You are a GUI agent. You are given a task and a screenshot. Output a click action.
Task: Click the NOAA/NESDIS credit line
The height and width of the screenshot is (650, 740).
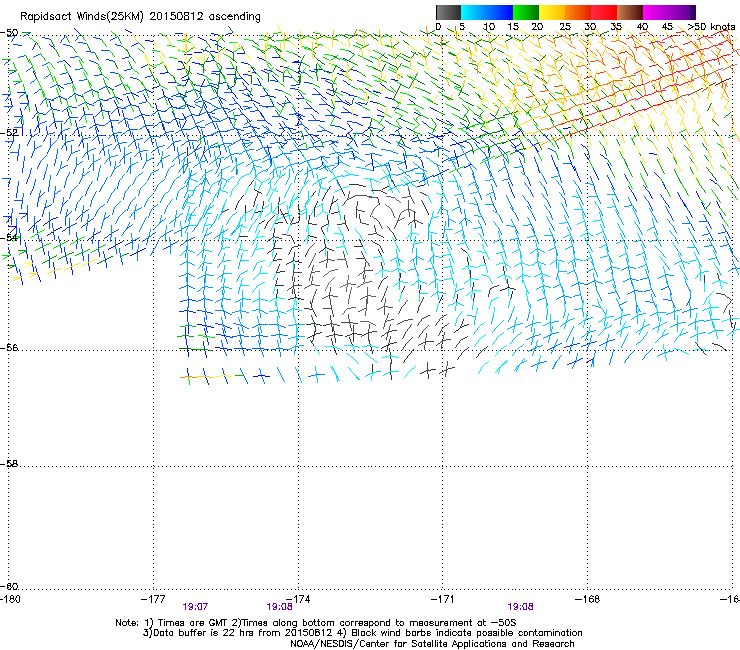(x=432, y=643)
